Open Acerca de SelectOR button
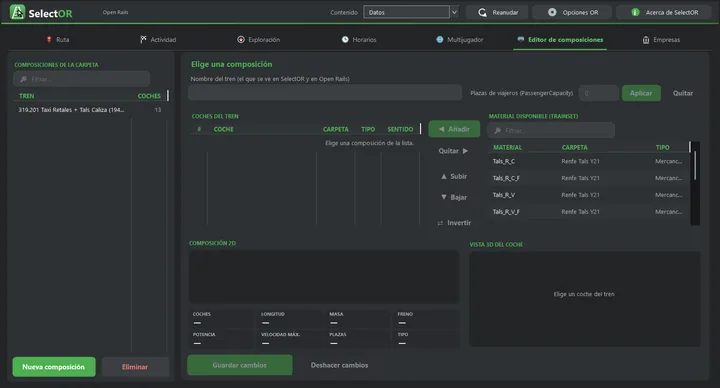Image resolution: width=720 pixels, height=388 pixels. [664, 12]
